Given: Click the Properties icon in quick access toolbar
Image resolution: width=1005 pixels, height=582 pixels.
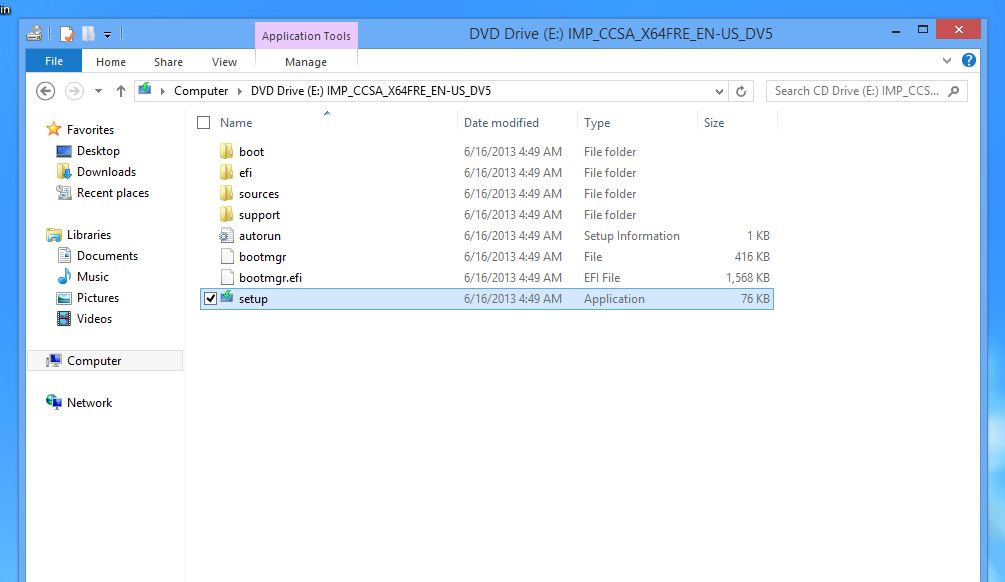Looking at the screenshot, I should pos(67,33).
